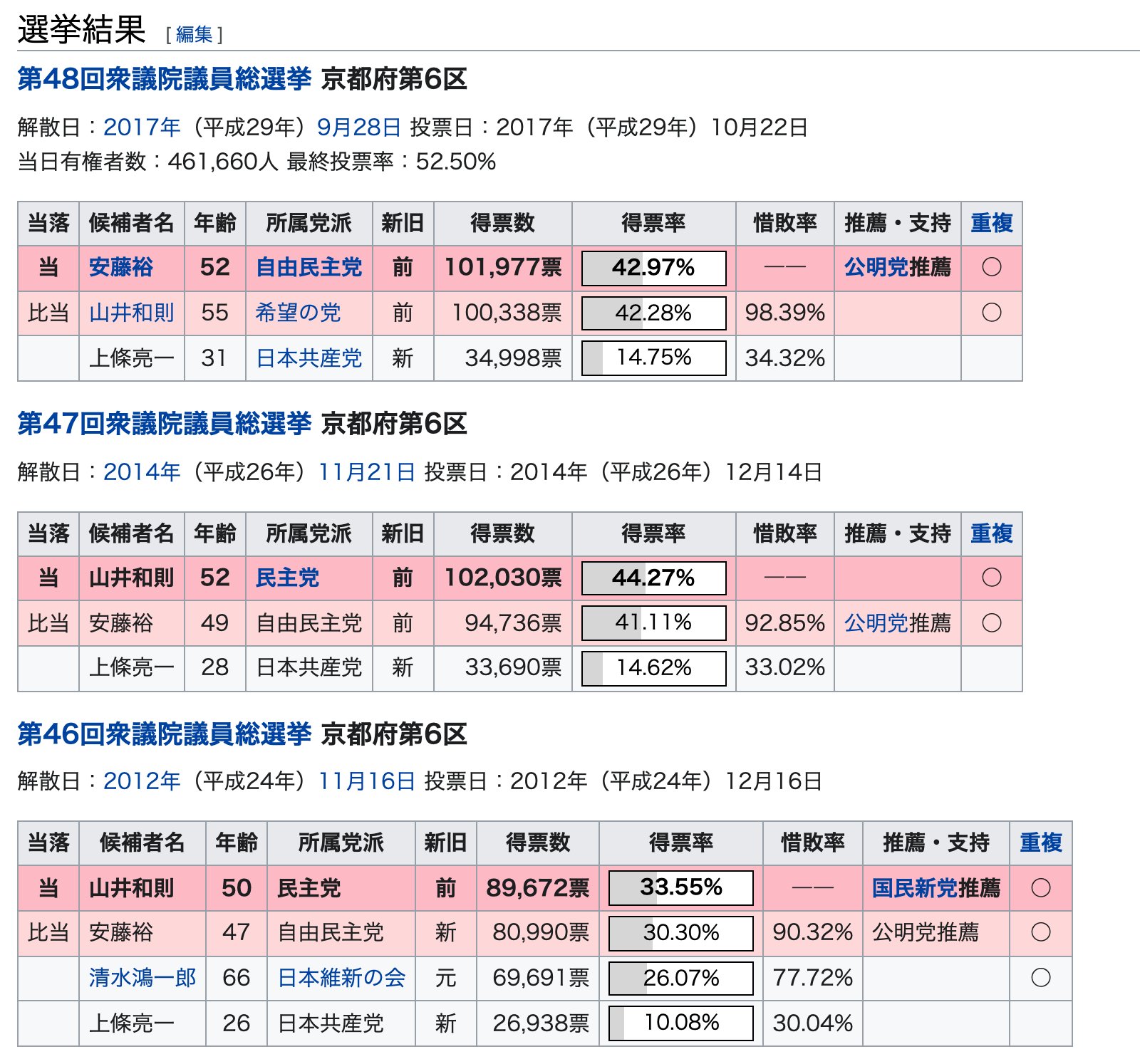Click the 選挙結果 section heading
1140x1064 pixels.
pos(81,29)
